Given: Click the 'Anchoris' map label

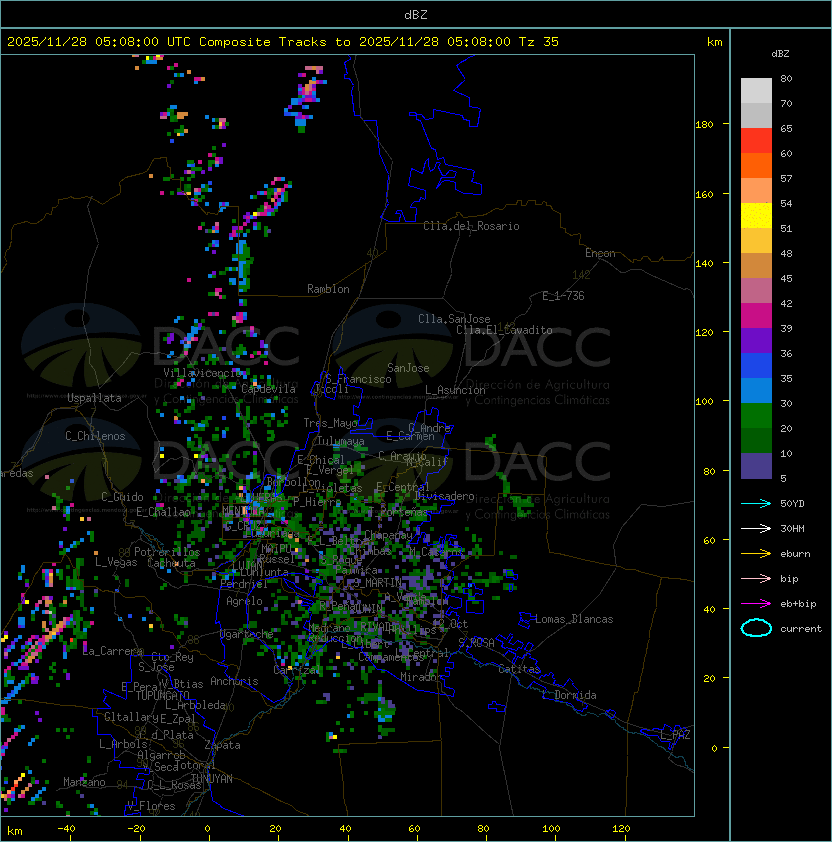Looking at the screenshot, I should click(234, 681).
